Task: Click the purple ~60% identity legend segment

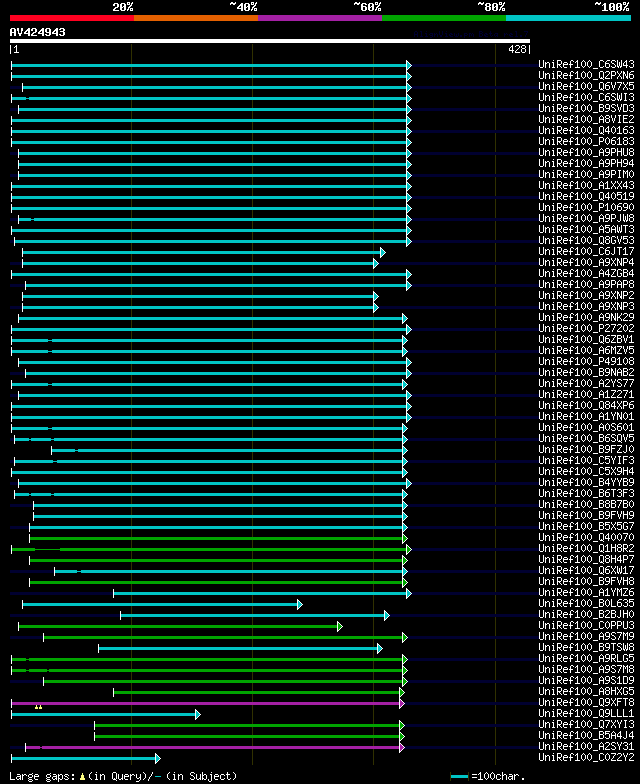Action: click(320, 18)
